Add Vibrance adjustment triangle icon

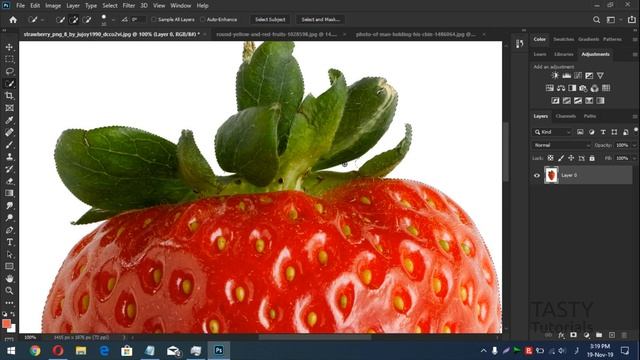tap(600, 76)
